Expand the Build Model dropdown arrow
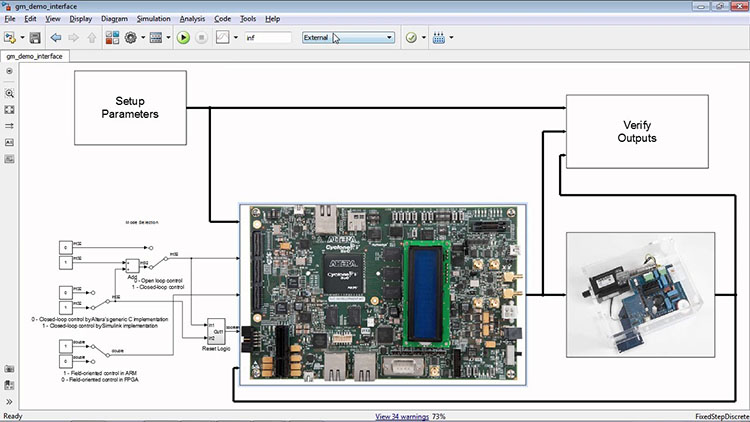 451,37
